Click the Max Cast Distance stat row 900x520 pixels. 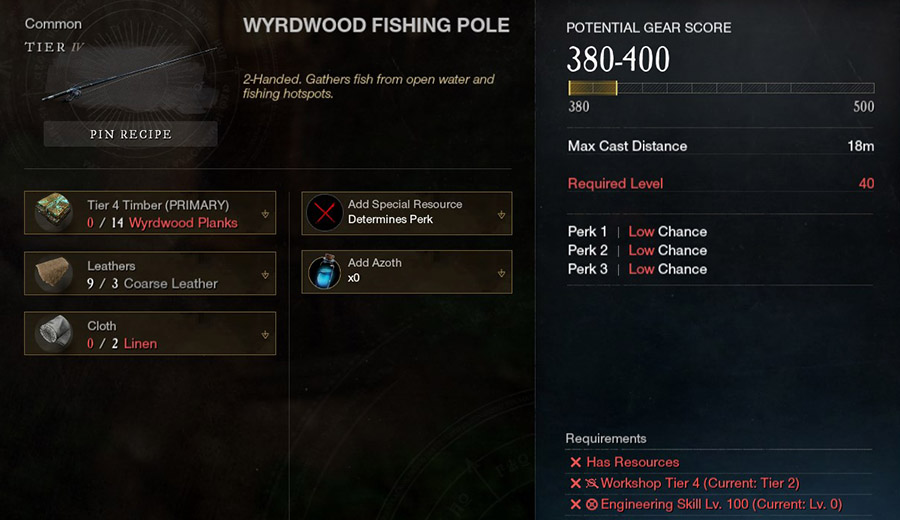click(721, 146)
